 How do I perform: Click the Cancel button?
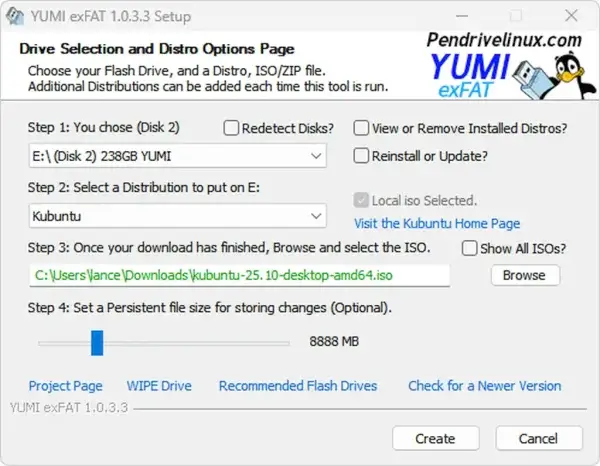539,438
